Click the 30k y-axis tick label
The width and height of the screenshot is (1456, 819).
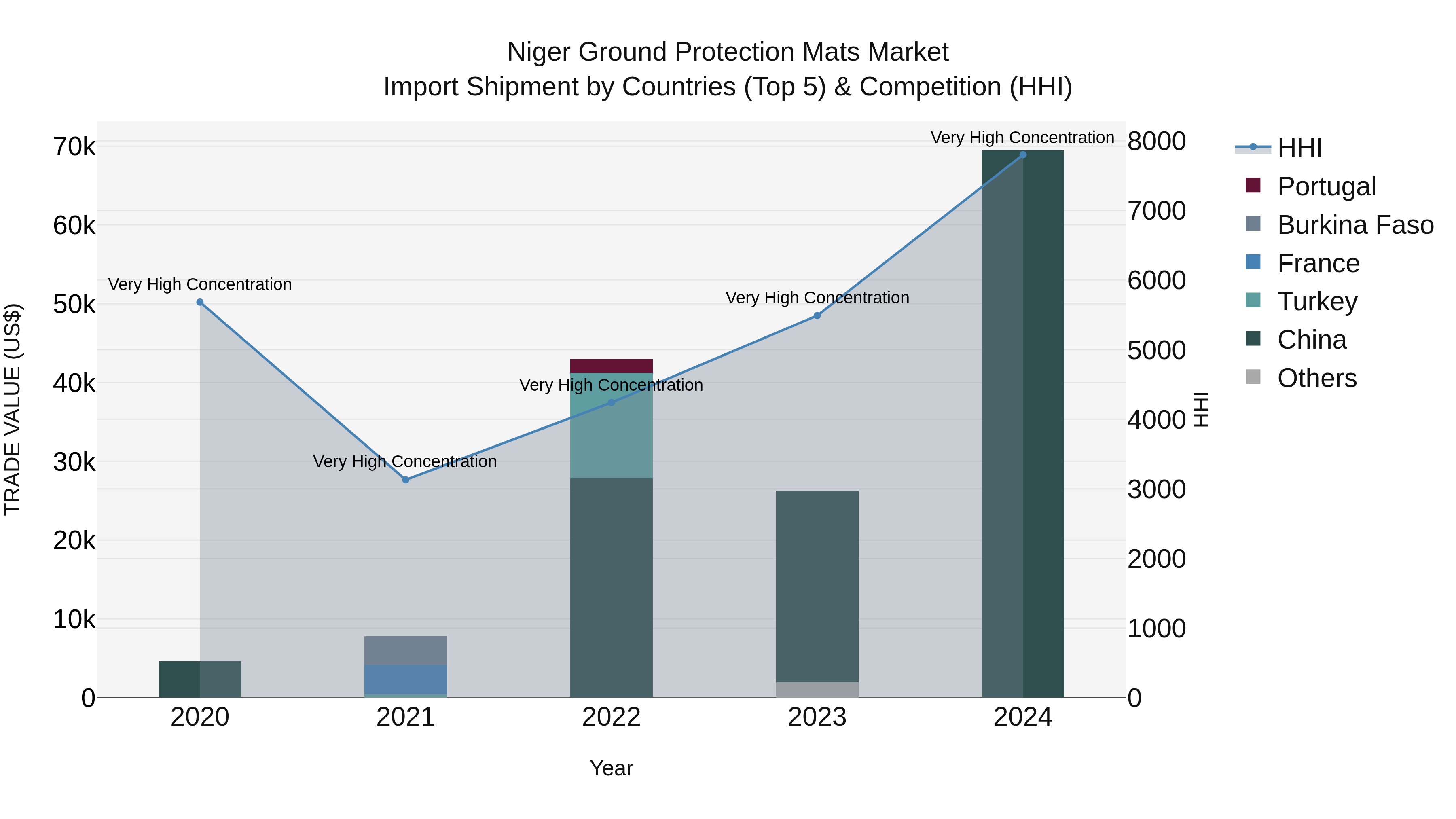(x=74, y=462)
